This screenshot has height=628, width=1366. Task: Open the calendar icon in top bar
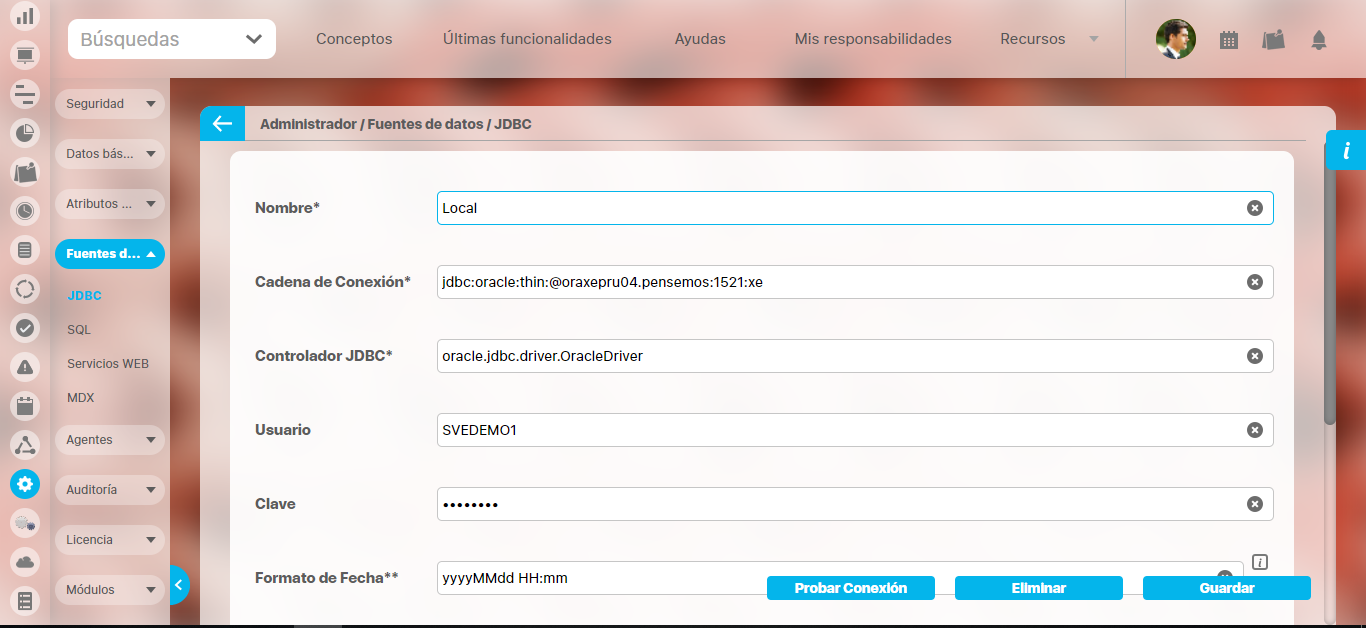pyautogui.click(x=1229, y=40)
